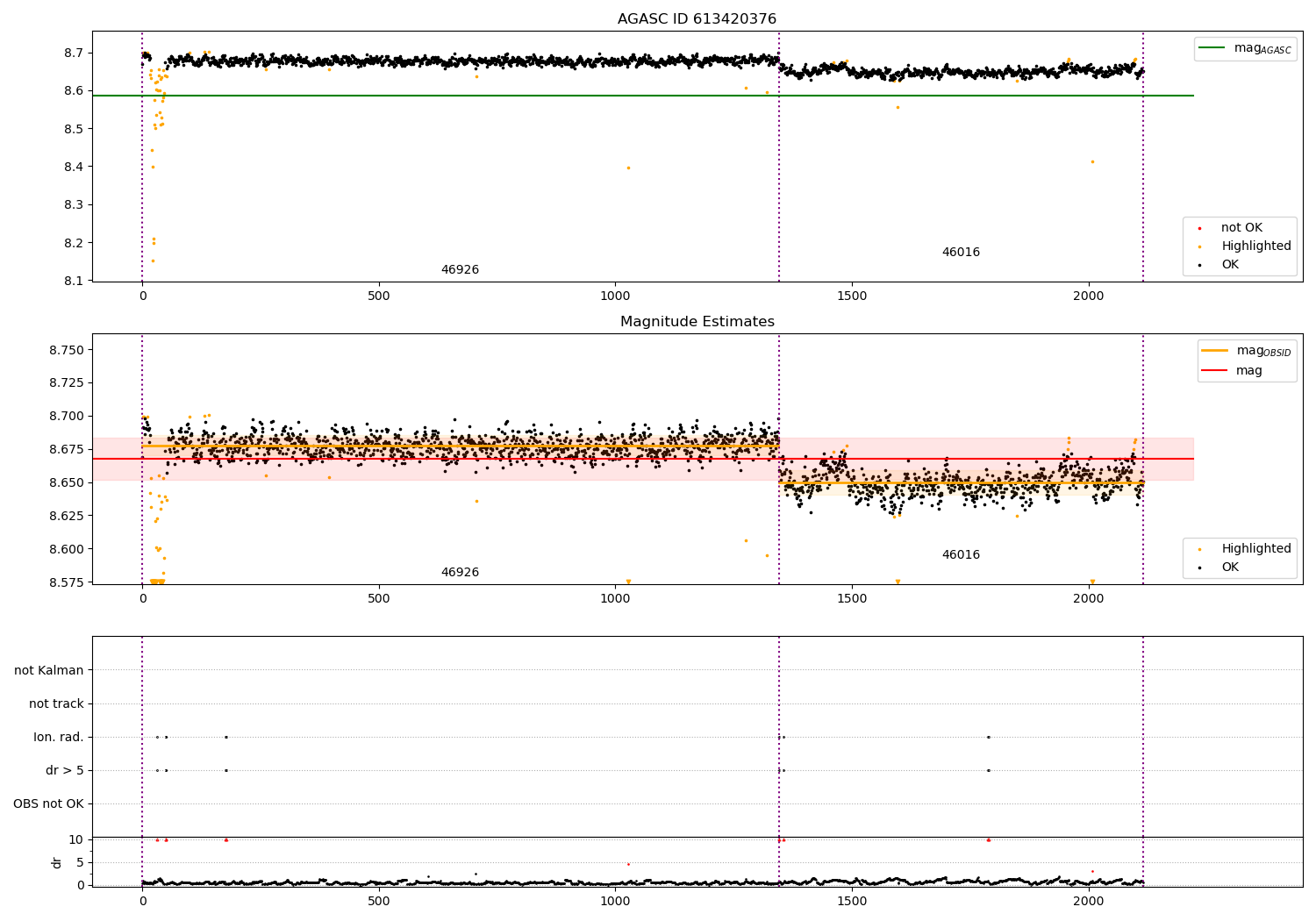Click y-axis tick 8.700 in middle plot
The width and height of the screenshot is (1316, 921).
[x=67, y=417]
